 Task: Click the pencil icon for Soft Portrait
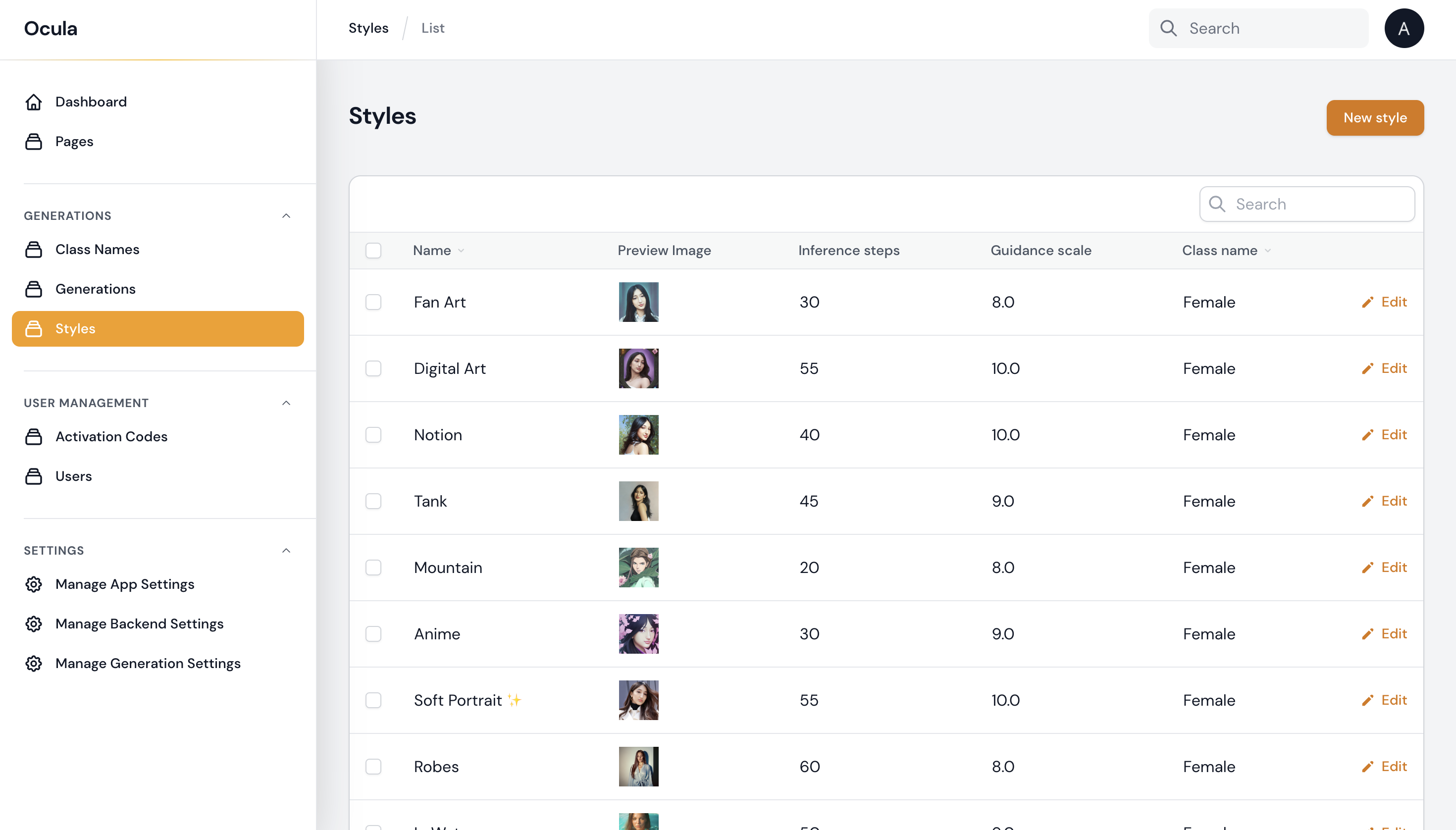click(1367, 701)
